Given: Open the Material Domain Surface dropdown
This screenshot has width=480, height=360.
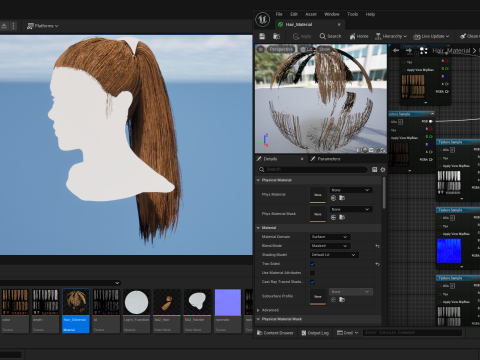Looking at the screenshot, I should click(x=330, y=237).
